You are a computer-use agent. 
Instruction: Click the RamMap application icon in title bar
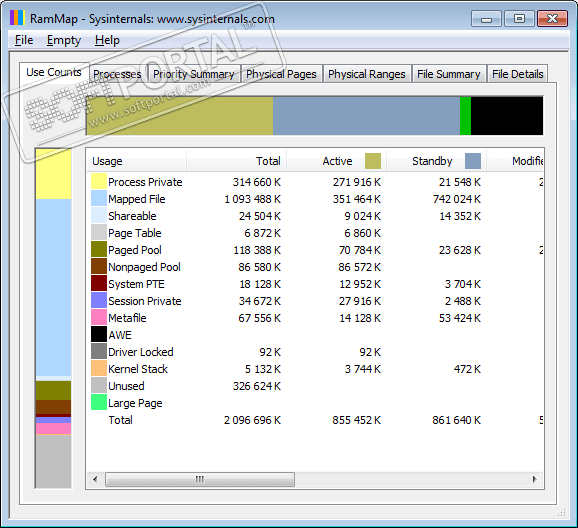tap(17, 18)
